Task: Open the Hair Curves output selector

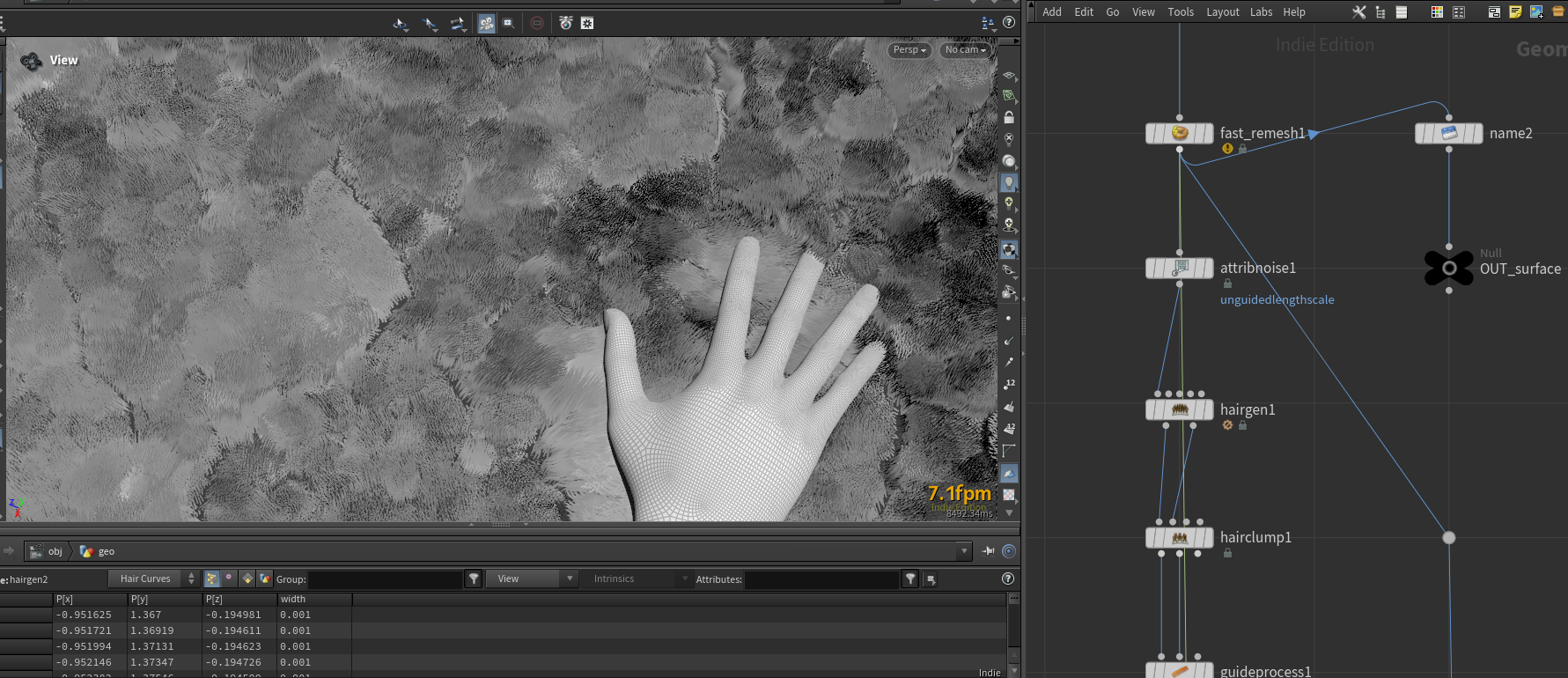Action: (x=153, y=579)
